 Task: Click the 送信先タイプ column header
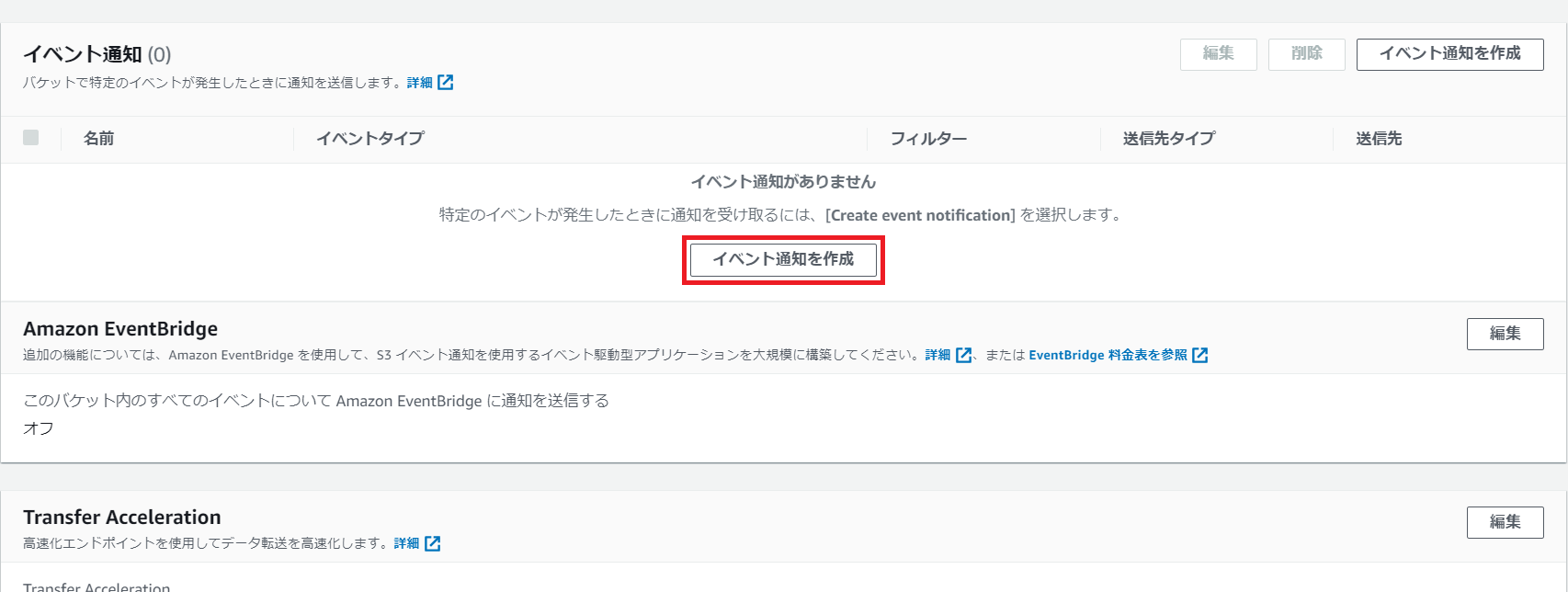pyautogui.click(x=1168, y=139)
